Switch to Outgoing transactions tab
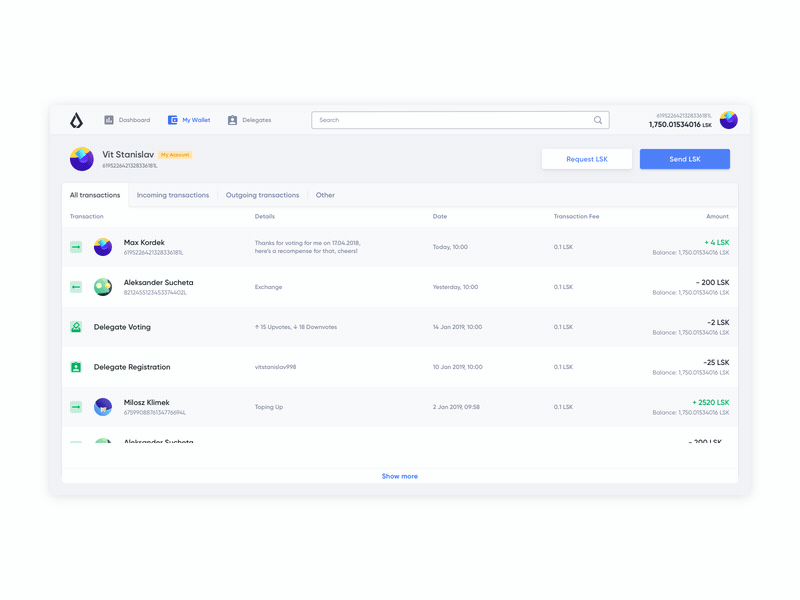The height and width of the screenshot is (600, 800). click(x=262, y=195)
